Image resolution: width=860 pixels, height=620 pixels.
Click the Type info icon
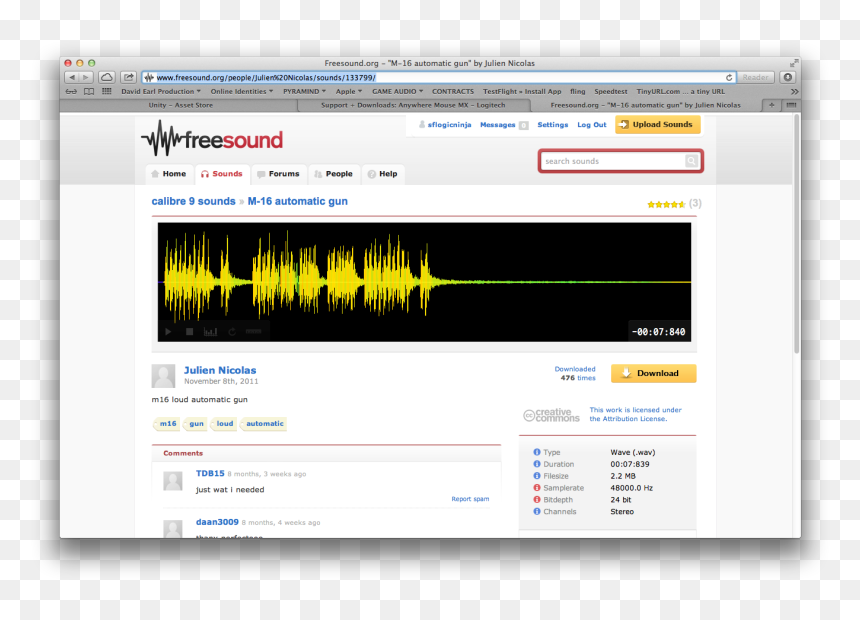536,452
